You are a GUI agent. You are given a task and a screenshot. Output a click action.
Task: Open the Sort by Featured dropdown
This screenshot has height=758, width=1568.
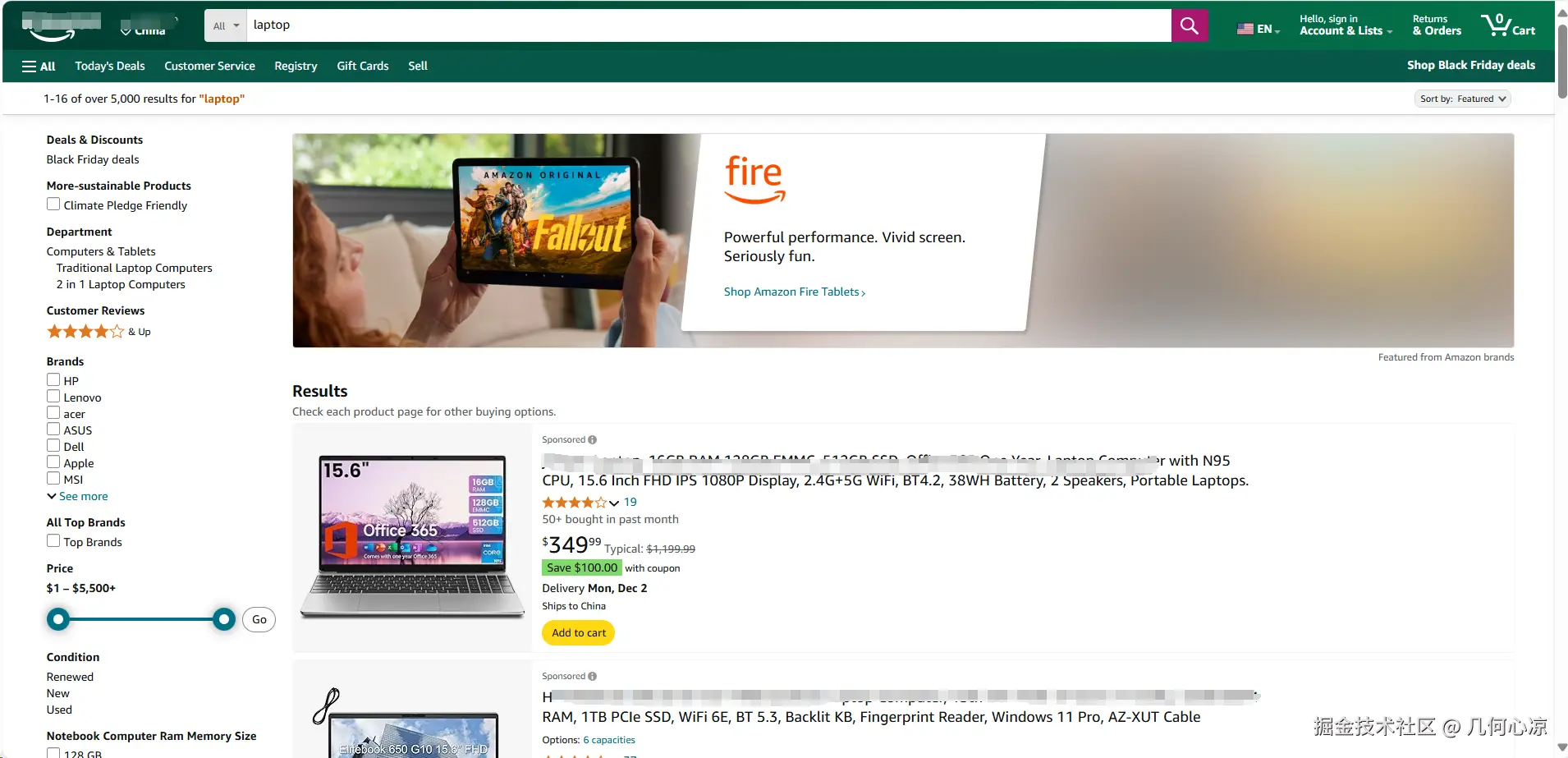(1463, 99)
